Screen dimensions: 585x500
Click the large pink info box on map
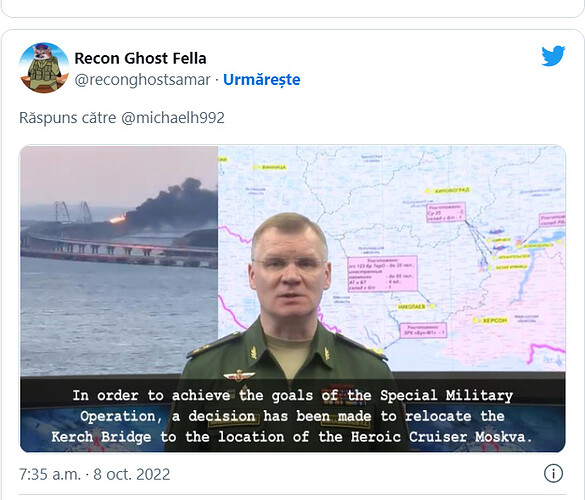pyautogui.click(x=382, y=274)
